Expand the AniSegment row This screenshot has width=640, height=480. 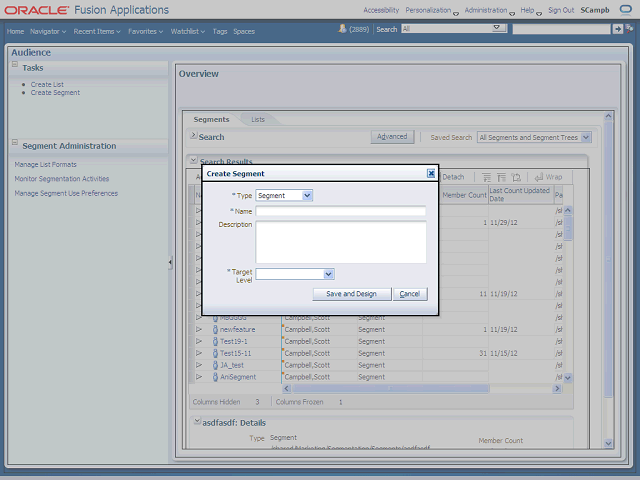[199, 377]
